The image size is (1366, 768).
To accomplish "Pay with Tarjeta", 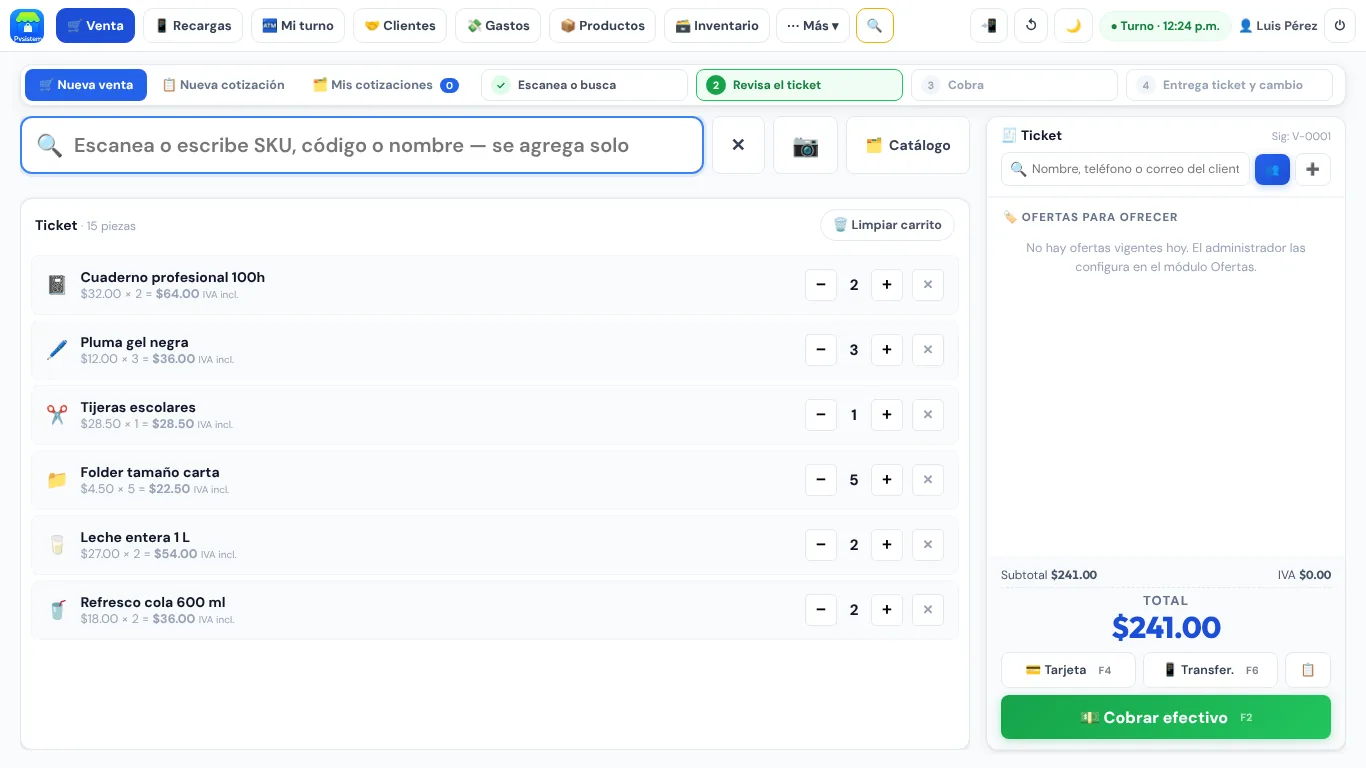I will (x=1068, y=670).
